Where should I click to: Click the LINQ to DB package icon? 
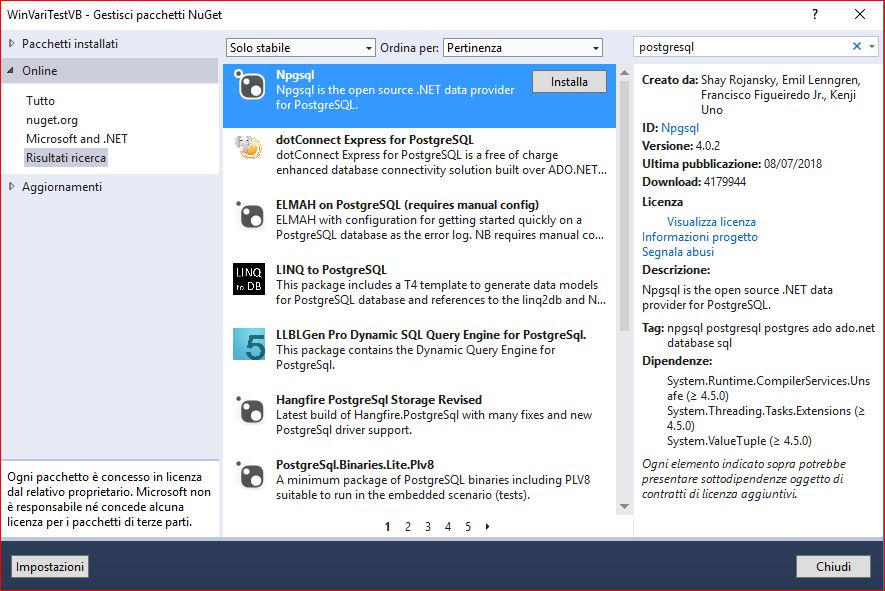pyautogui.click(x=249, y=279)
